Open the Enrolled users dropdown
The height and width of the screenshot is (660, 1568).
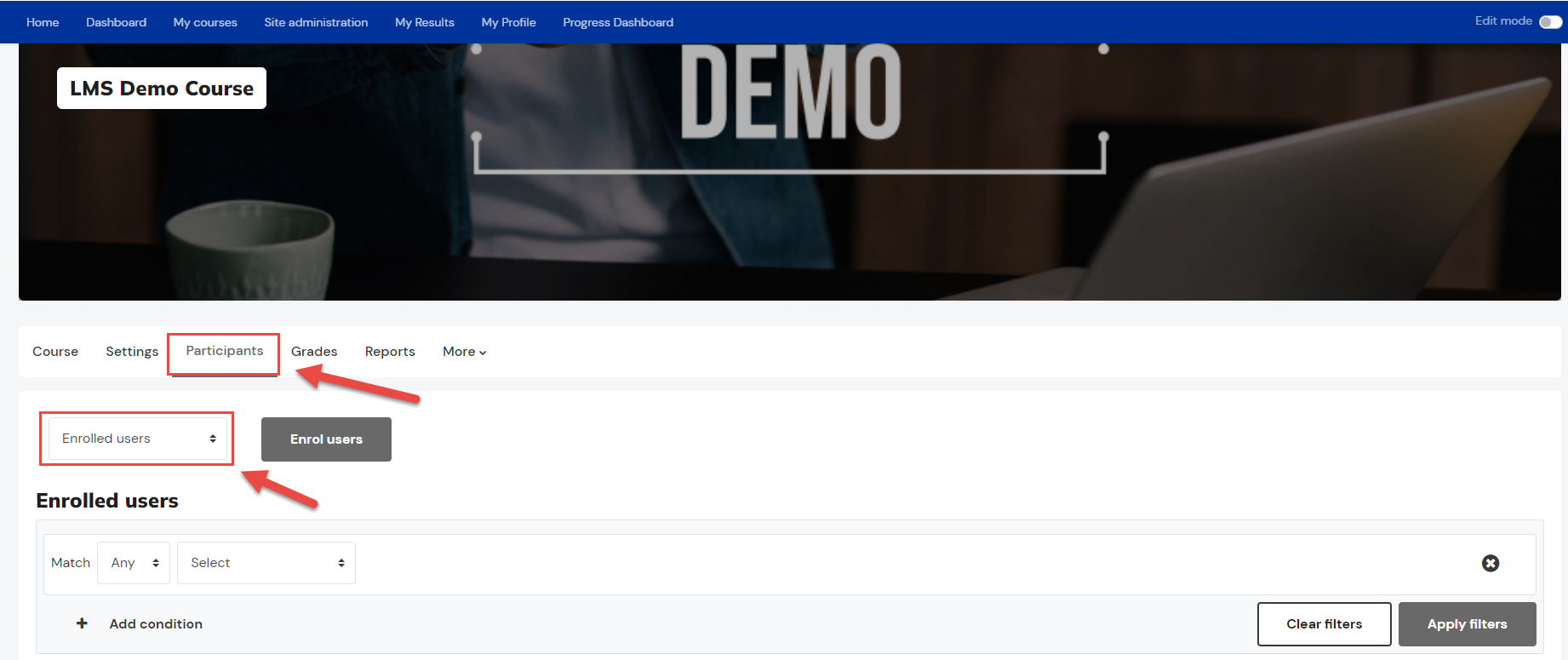coord(138,439)
